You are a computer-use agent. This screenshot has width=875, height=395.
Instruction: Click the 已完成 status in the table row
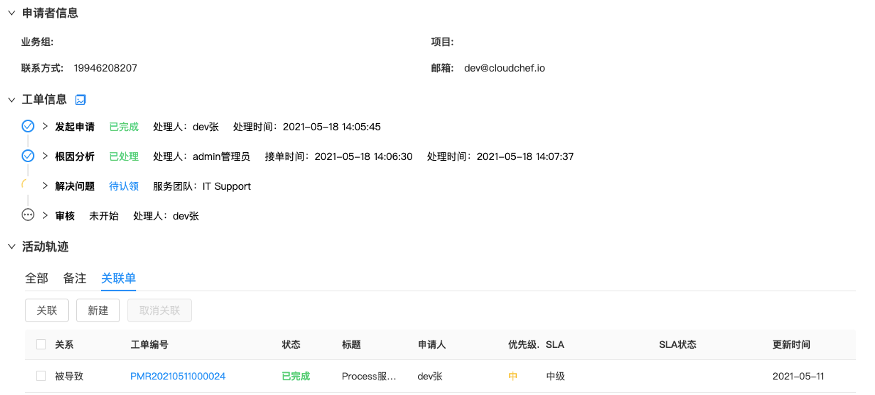point(296,377)
